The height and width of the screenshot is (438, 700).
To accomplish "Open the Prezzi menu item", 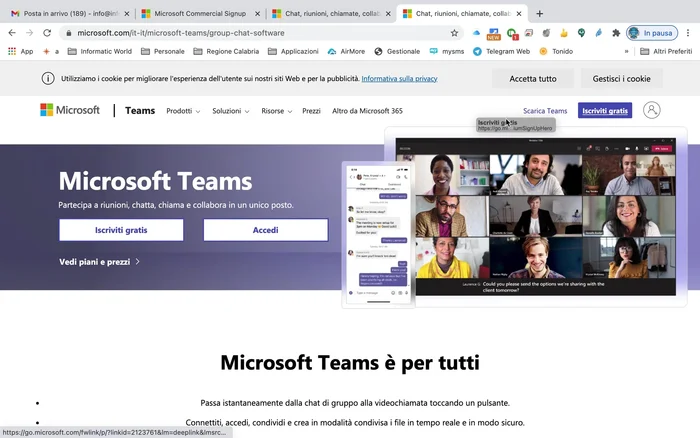I will pos(311,111).
